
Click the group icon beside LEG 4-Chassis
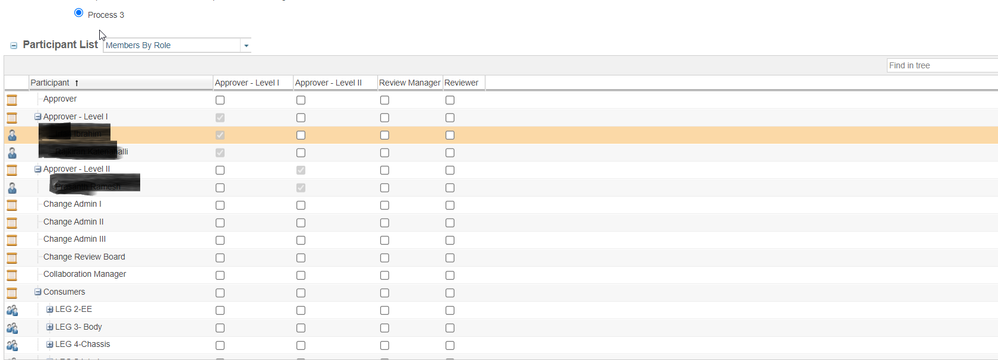tap(11, 345)
